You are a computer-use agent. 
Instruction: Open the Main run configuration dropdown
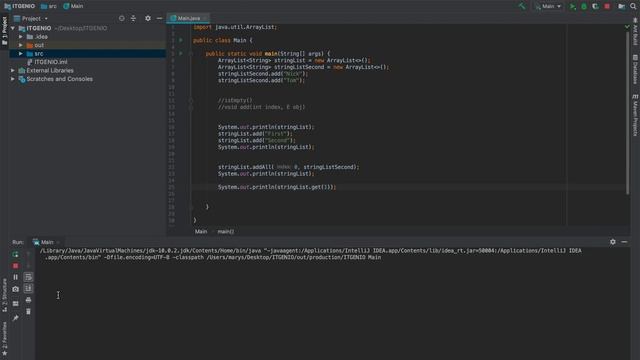tap(548, 6)
